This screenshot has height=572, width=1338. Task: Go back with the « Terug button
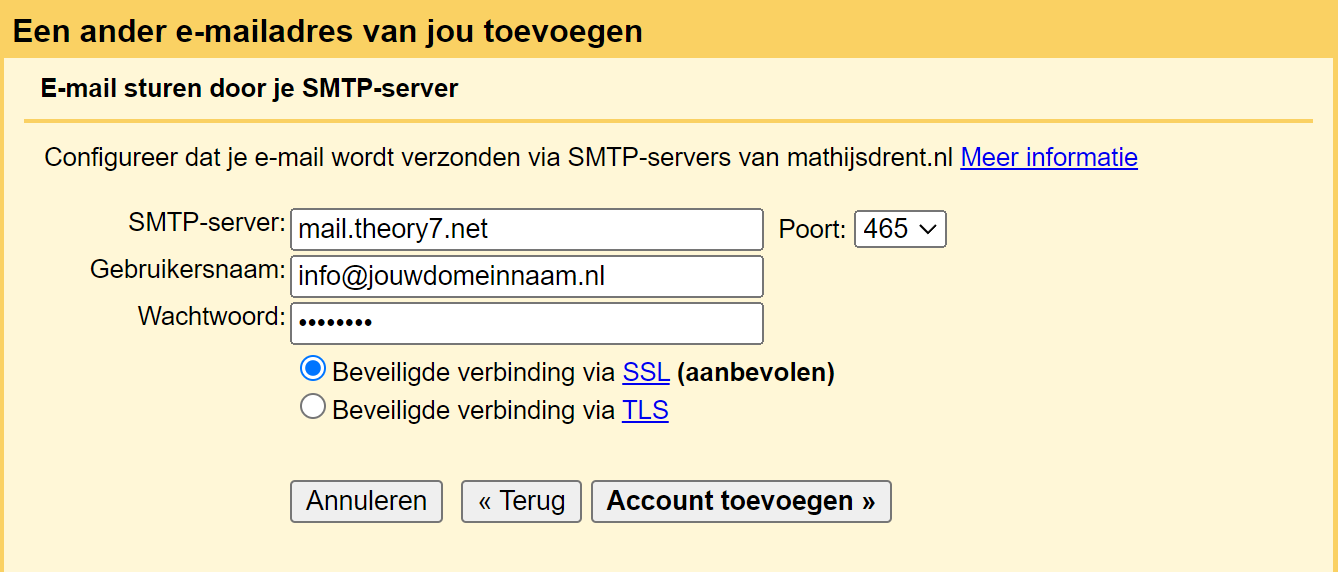click(520, 501)
